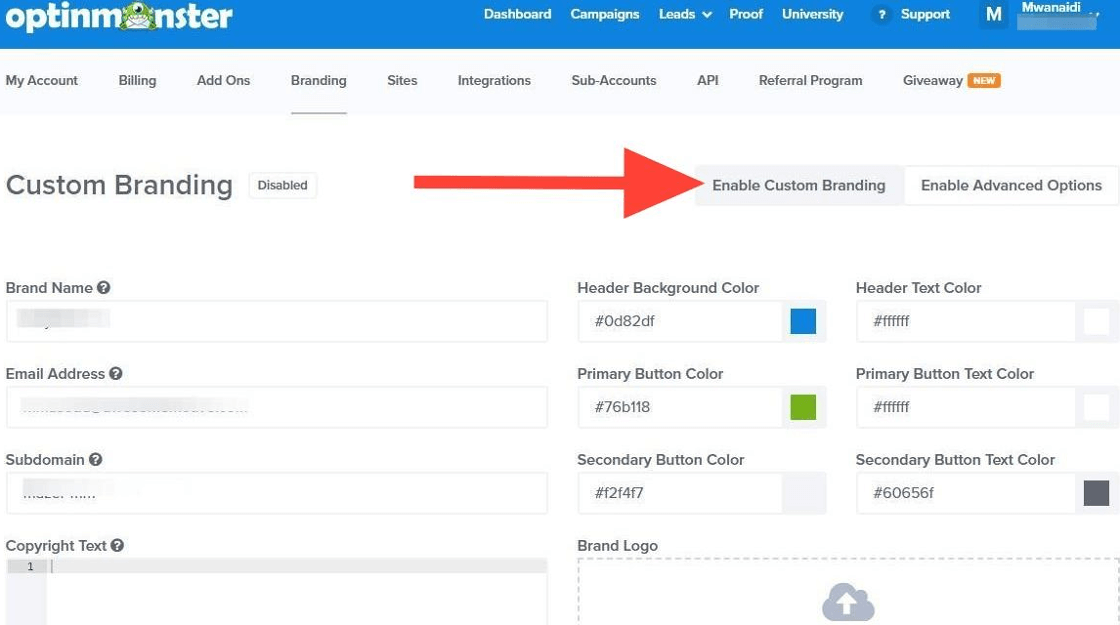
Task: Expand the Leads dropdown menu
Action: tap(685, 15)
